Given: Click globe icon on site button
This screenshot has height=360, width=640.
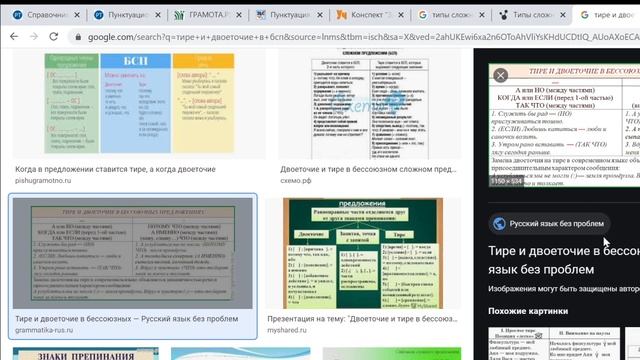Looking at the screenshot, I should click(x=499, y=224).
